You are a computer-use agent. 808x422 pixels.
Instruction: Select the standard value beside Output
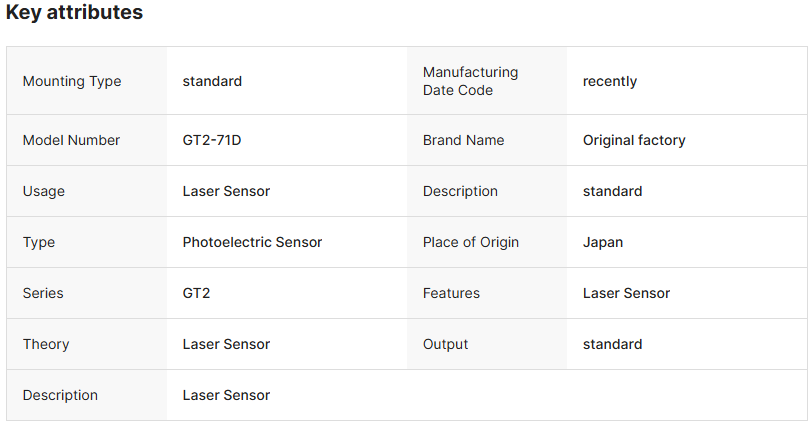pos(612,344)
